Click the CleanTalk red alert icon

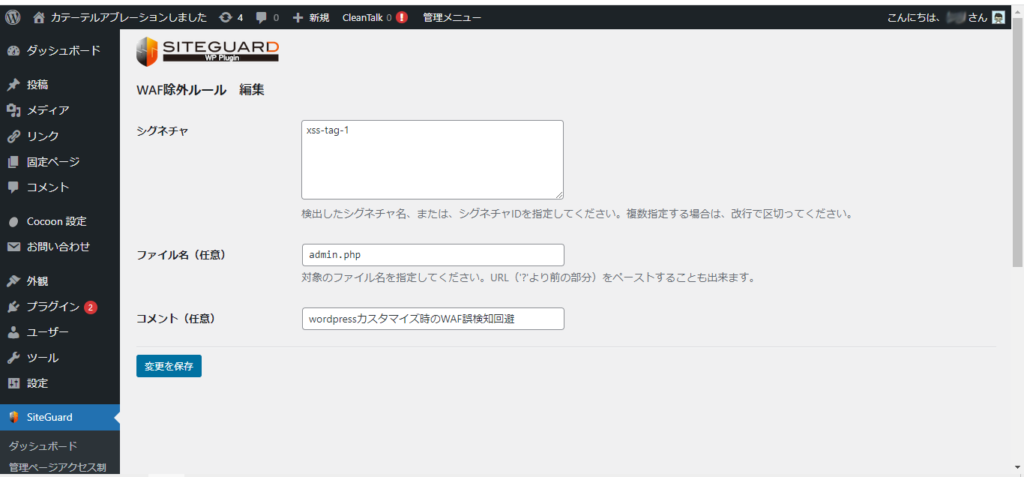click(x=402, y=17)
